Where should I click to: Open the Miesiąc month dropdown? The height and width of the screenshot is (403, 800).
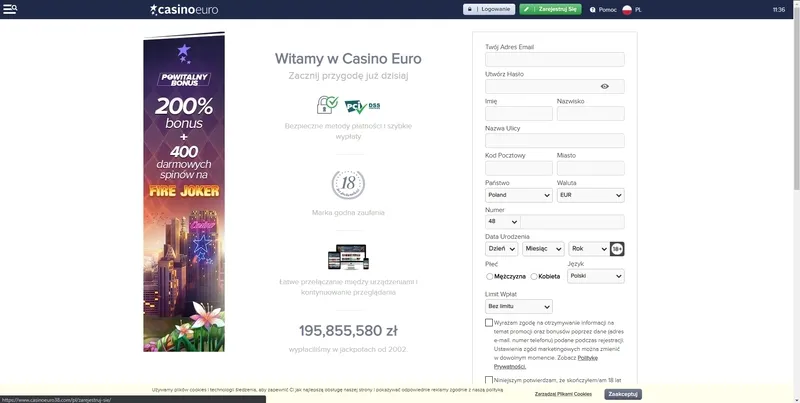(543, 249)
